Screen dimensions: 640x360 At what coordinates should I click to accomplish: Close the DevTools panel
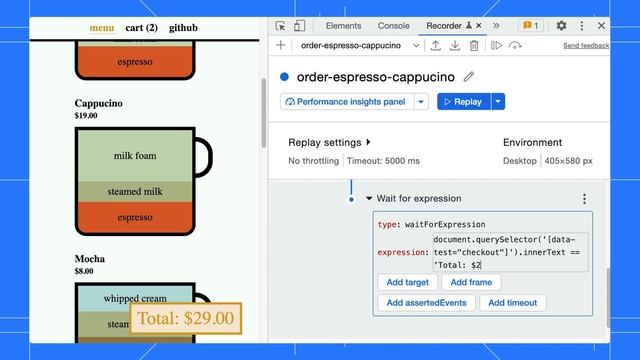click(601, 26)
